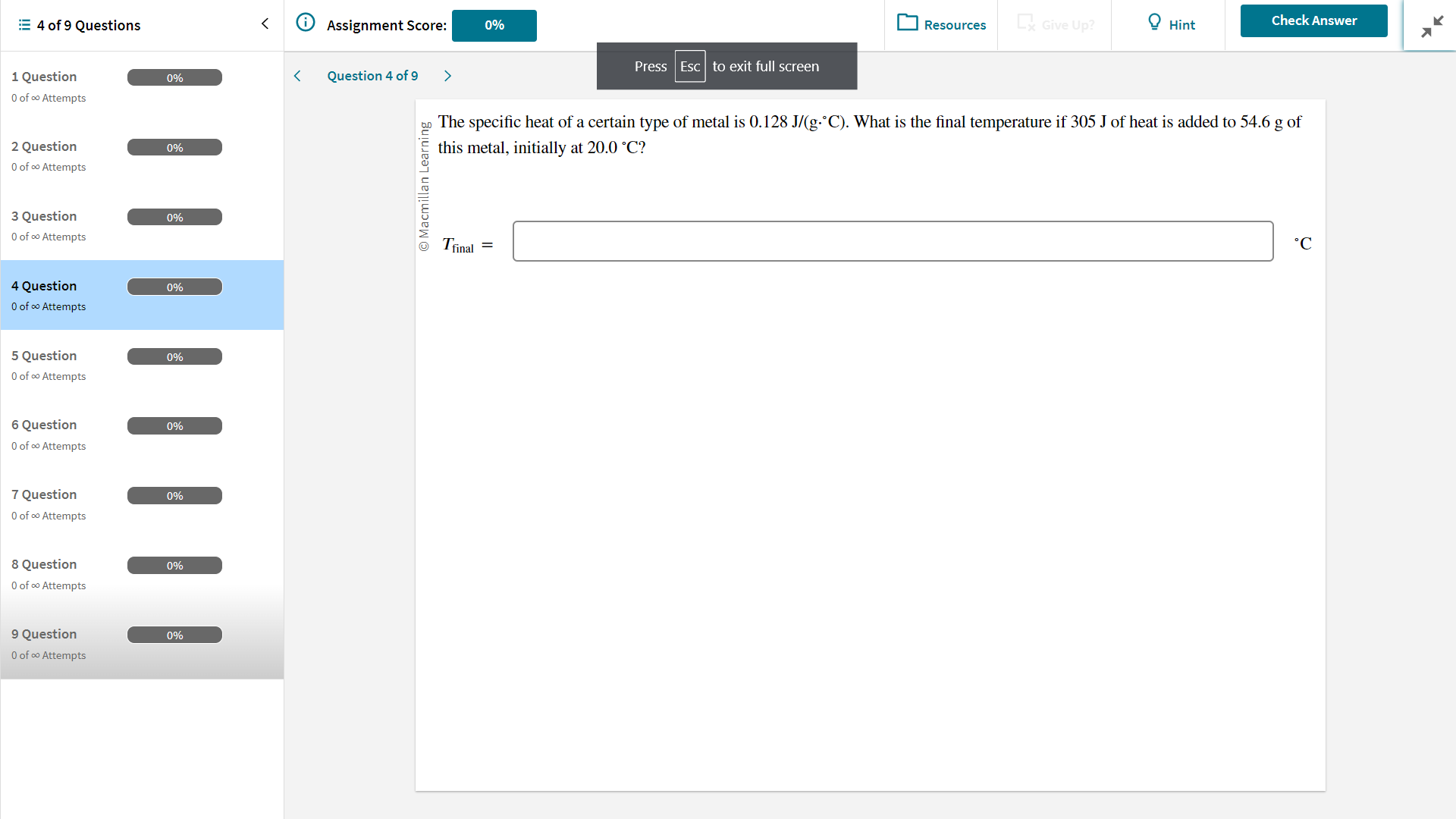Click the previous question arrow icon
Screen dimensions: 1456x819
click(298, 75)
